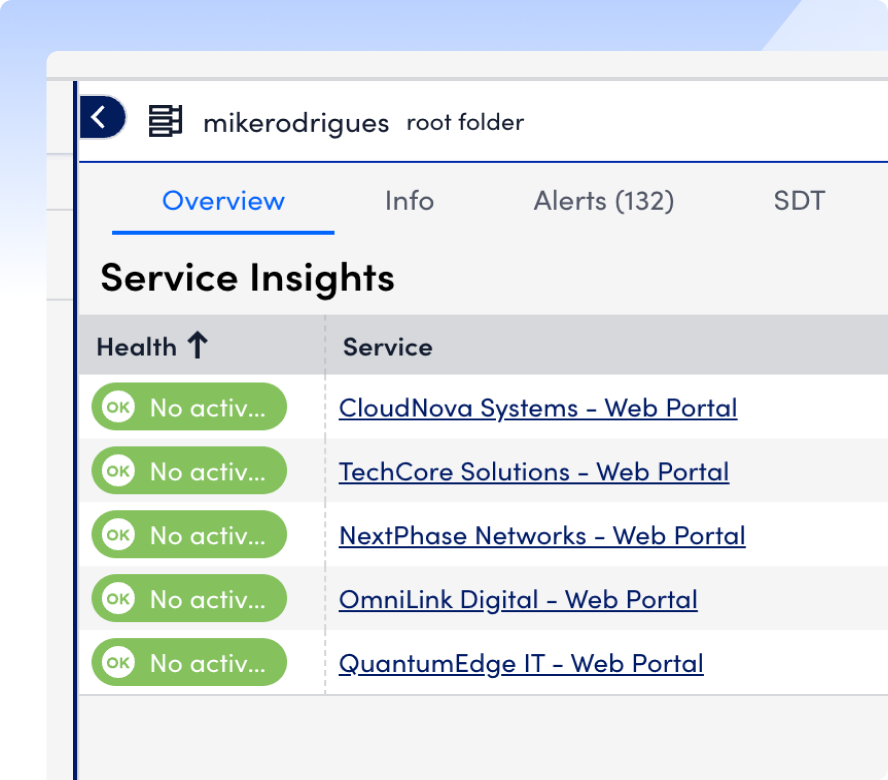Viewport: 888px width, 780px height.
Task: Click the Health column sort arrow
Action: coord(197,346)
